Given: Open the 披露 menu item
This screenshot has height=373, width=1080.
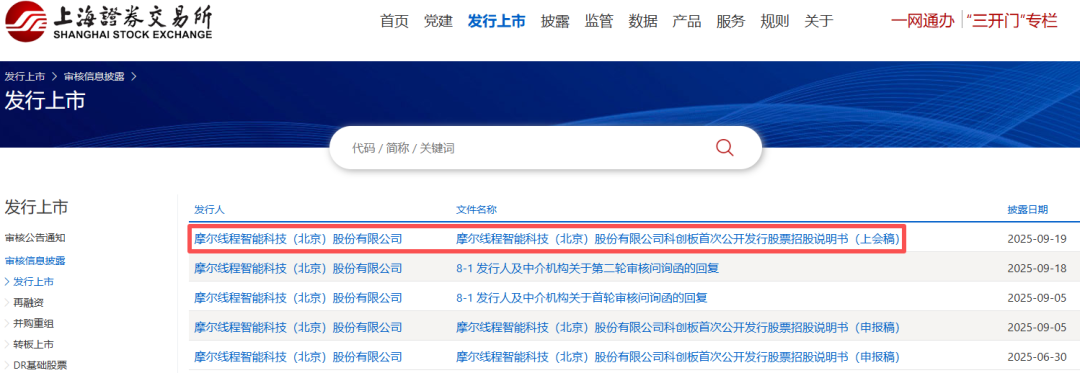Looking at the screenshot, I should coord(555,21).
